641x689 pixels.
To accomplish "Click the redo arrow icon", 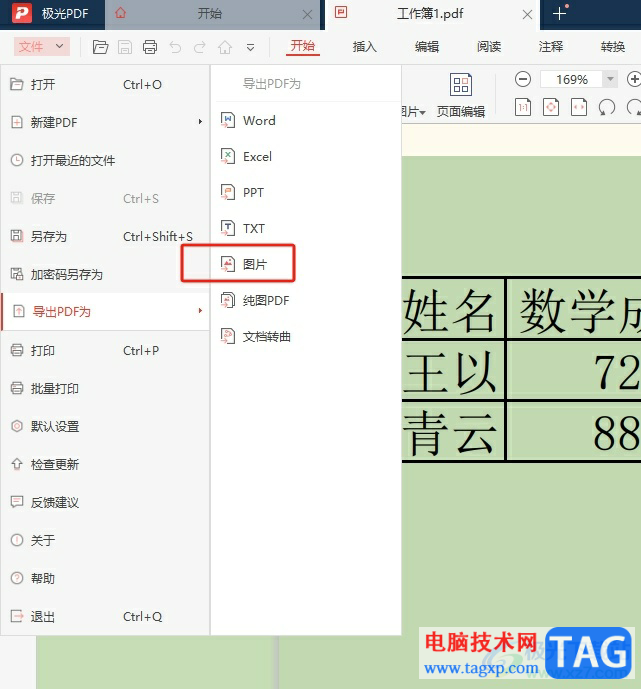I will click(x=200, y=47).
